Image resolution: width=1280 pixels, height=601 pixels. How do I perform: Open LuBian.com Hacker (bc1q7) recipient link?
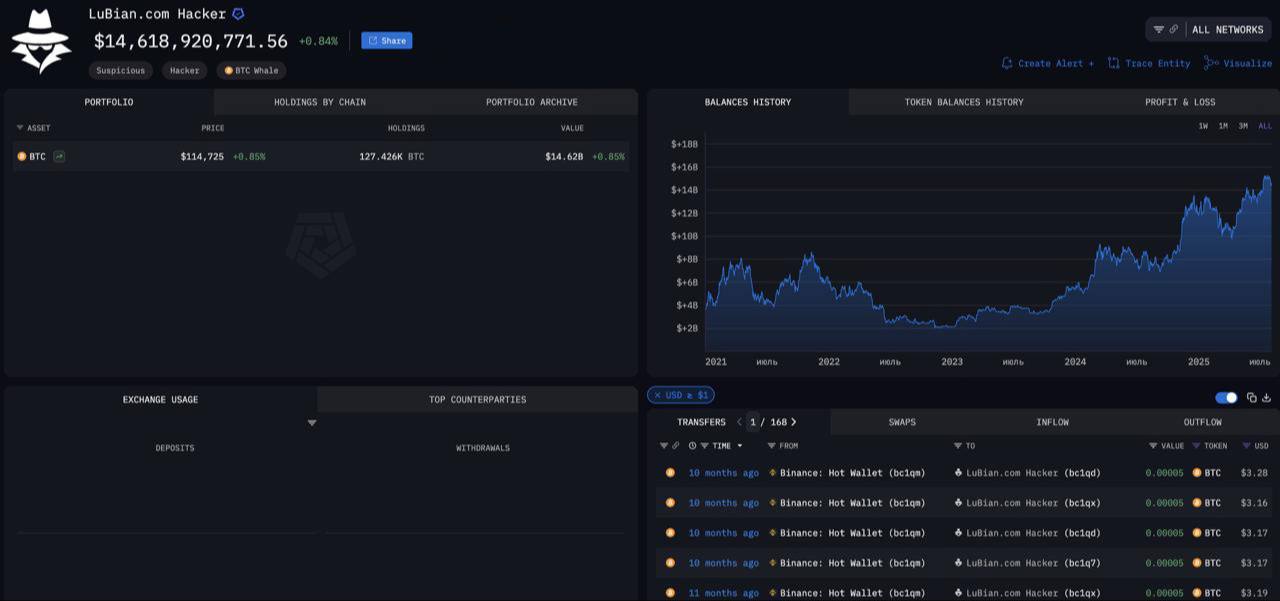(1033, 563)
